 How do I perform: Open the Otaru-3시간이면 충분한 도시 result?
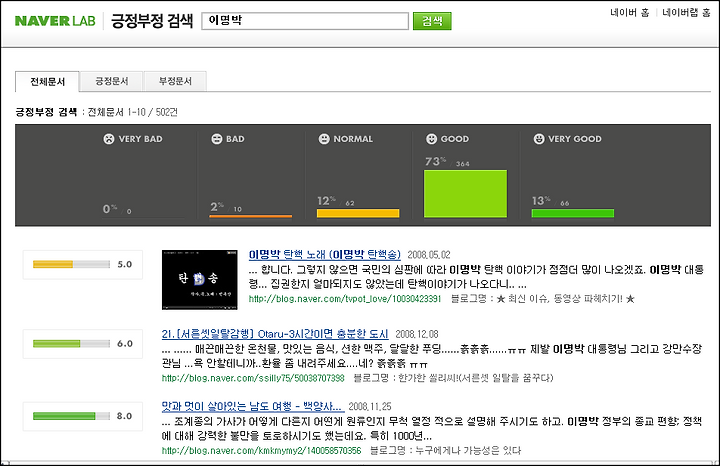tap(275, 334)
